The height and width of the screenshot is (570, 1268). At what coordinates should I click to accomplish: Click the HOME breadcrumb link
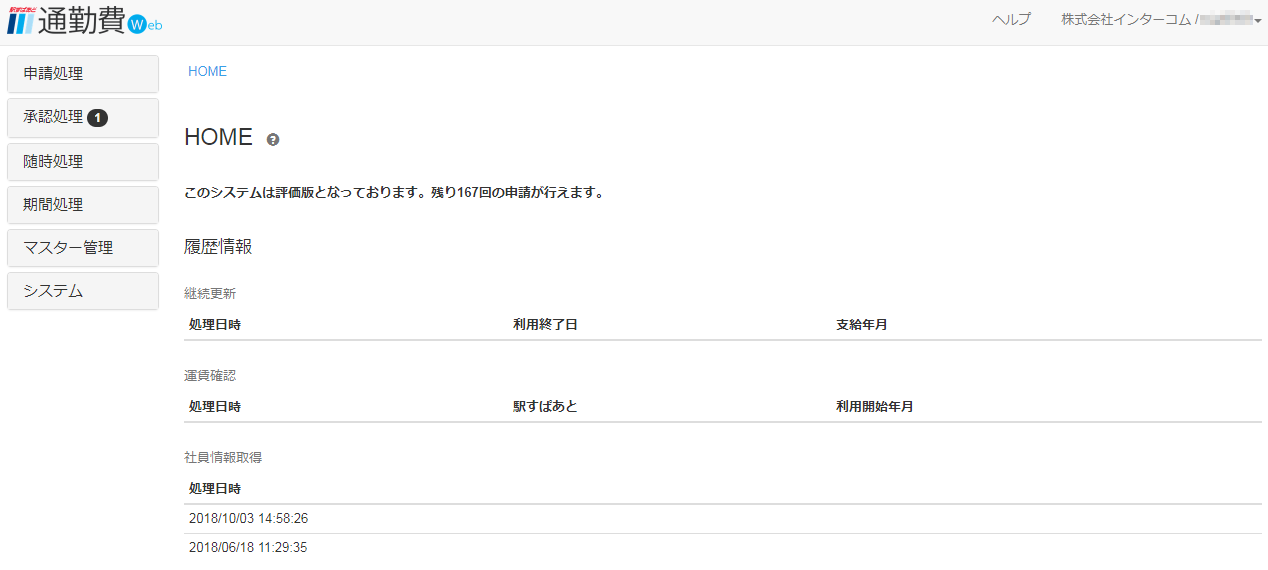point(207,72)
